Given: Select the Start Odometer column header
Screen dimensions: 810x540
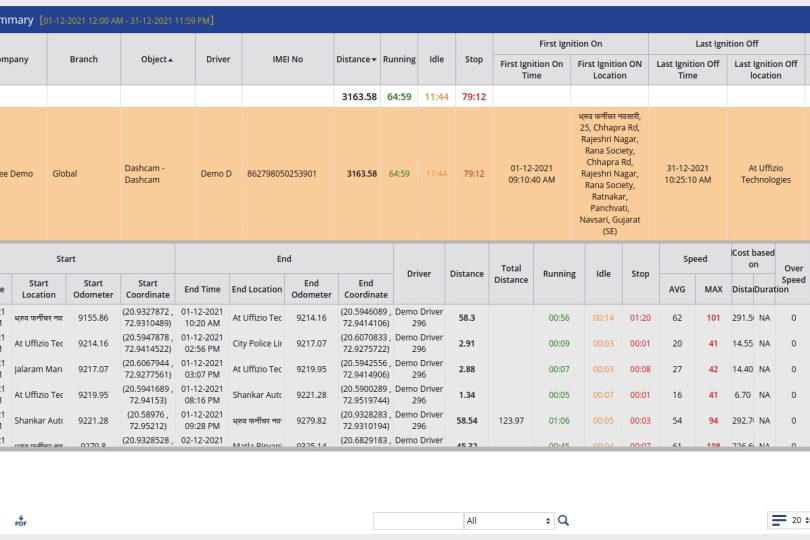Looking at the screenshot, I should [x=94, y=289].
